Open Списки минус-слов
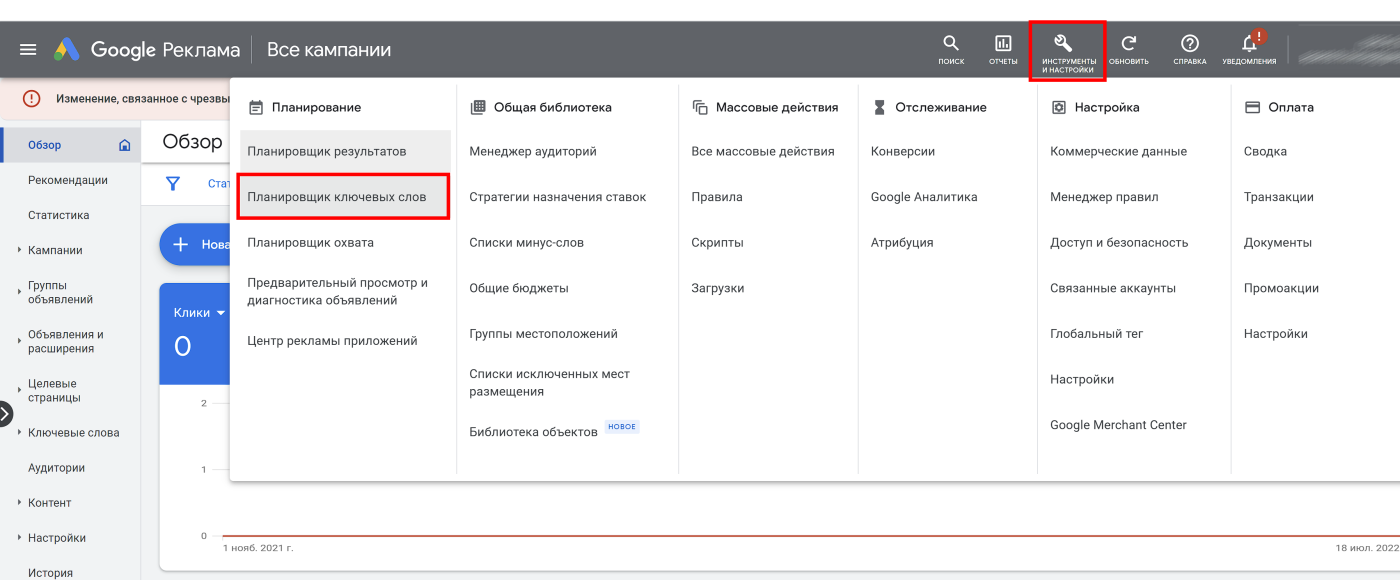 pyautogui.click(x=527, y=242)
